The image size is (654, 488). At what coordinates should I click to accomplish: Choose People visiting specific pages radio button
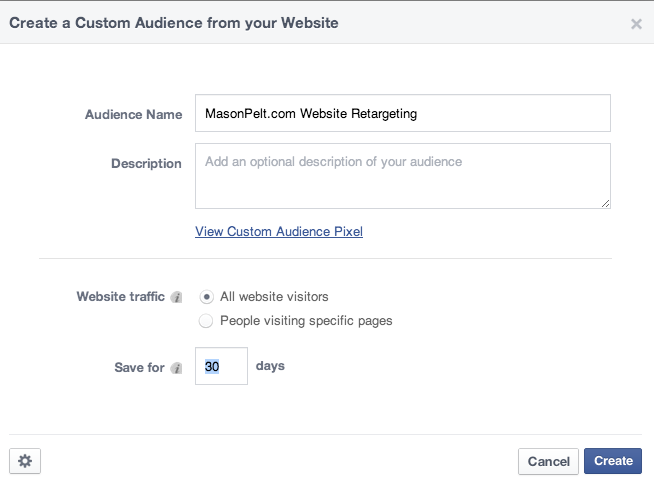point(206,321)
